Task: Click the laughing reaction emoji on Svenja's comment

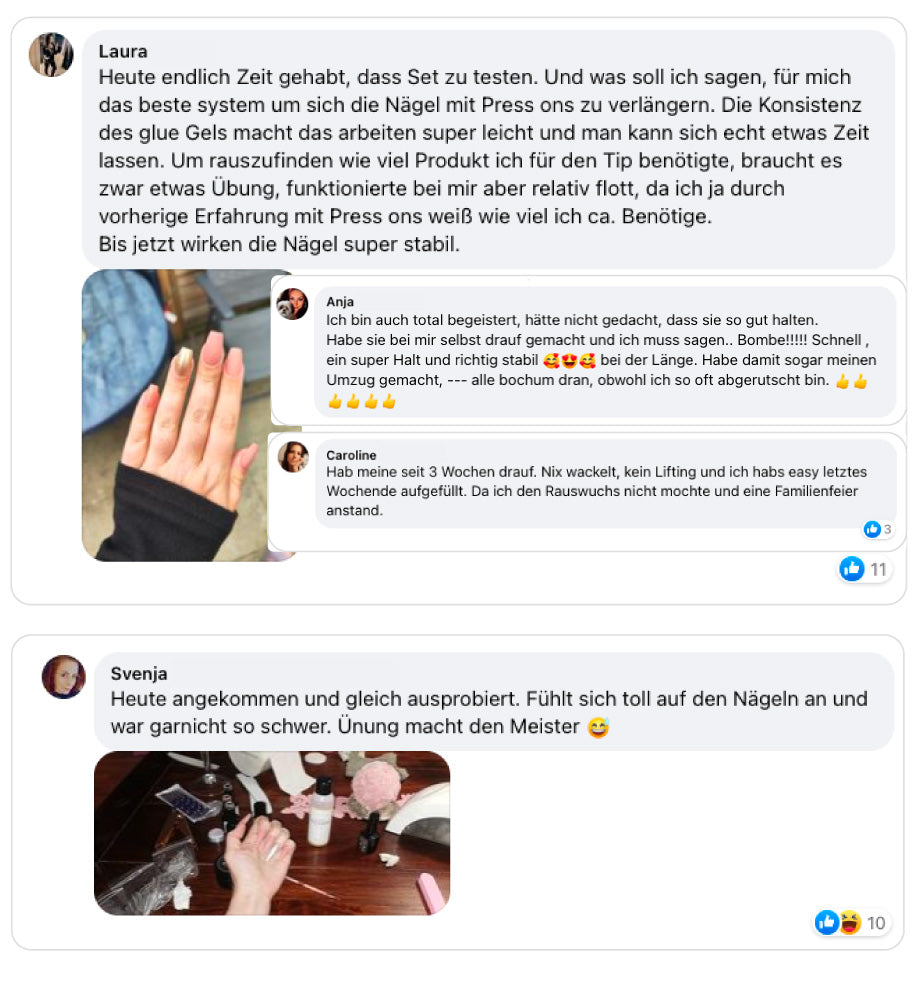Action: click(849, 922)
